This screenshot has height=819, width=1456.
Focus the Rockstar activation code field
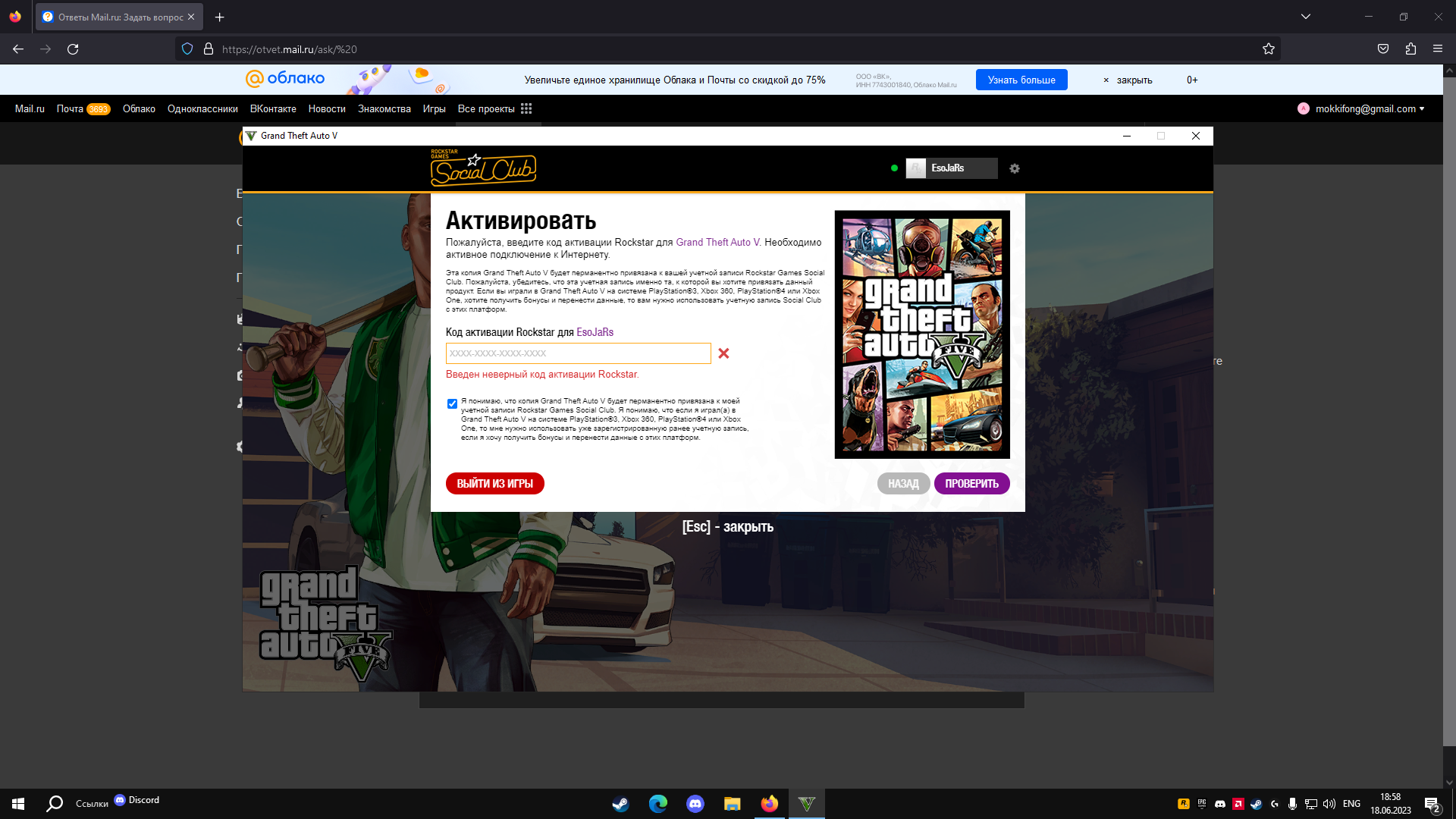(578, 353)
